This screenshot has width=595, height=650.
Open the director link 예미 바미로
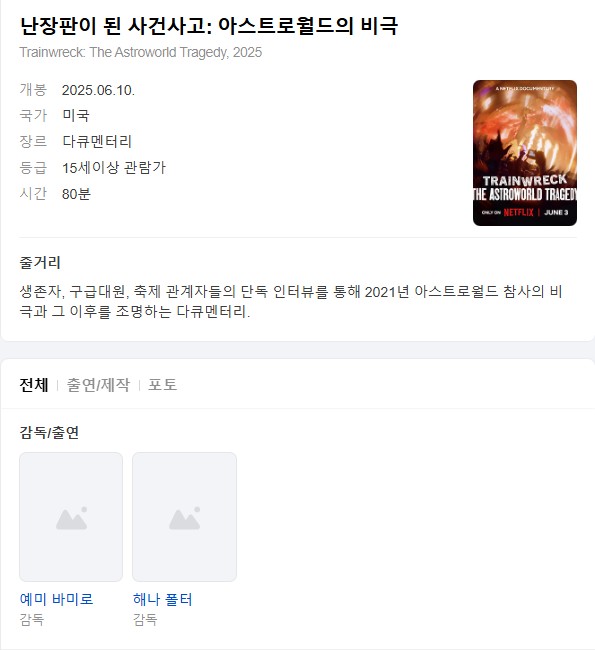[56, 599]
